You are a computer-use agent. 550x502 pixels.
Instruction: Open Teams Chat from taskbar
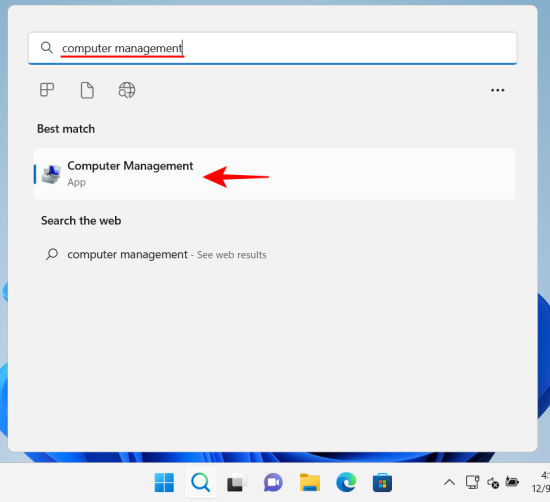(273, 483)
